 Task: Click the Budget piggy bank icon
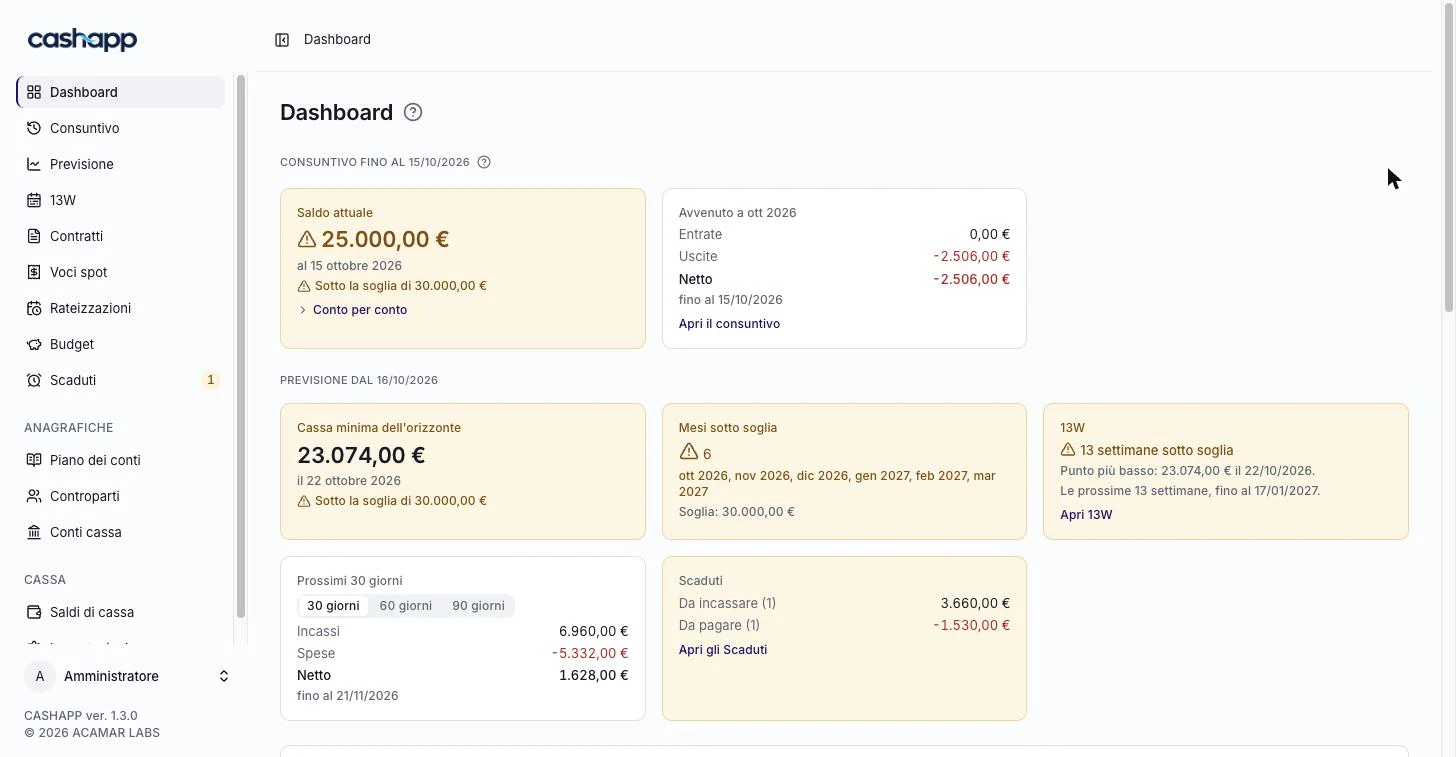pyautogui.click(x=34, y=344)
